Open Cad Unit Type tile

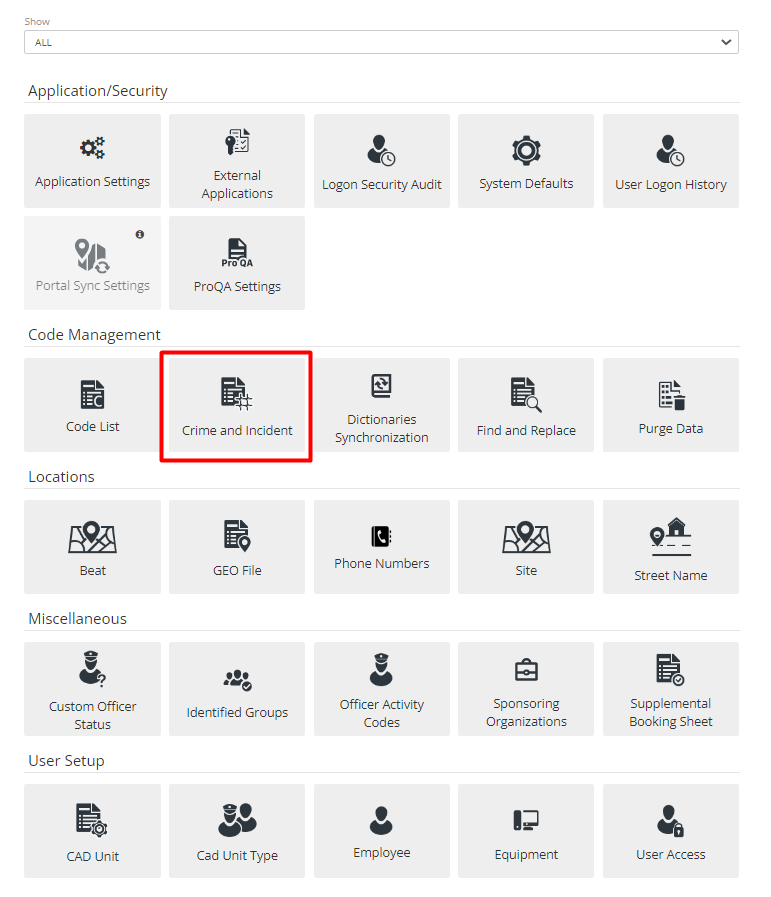click(237, 831)
